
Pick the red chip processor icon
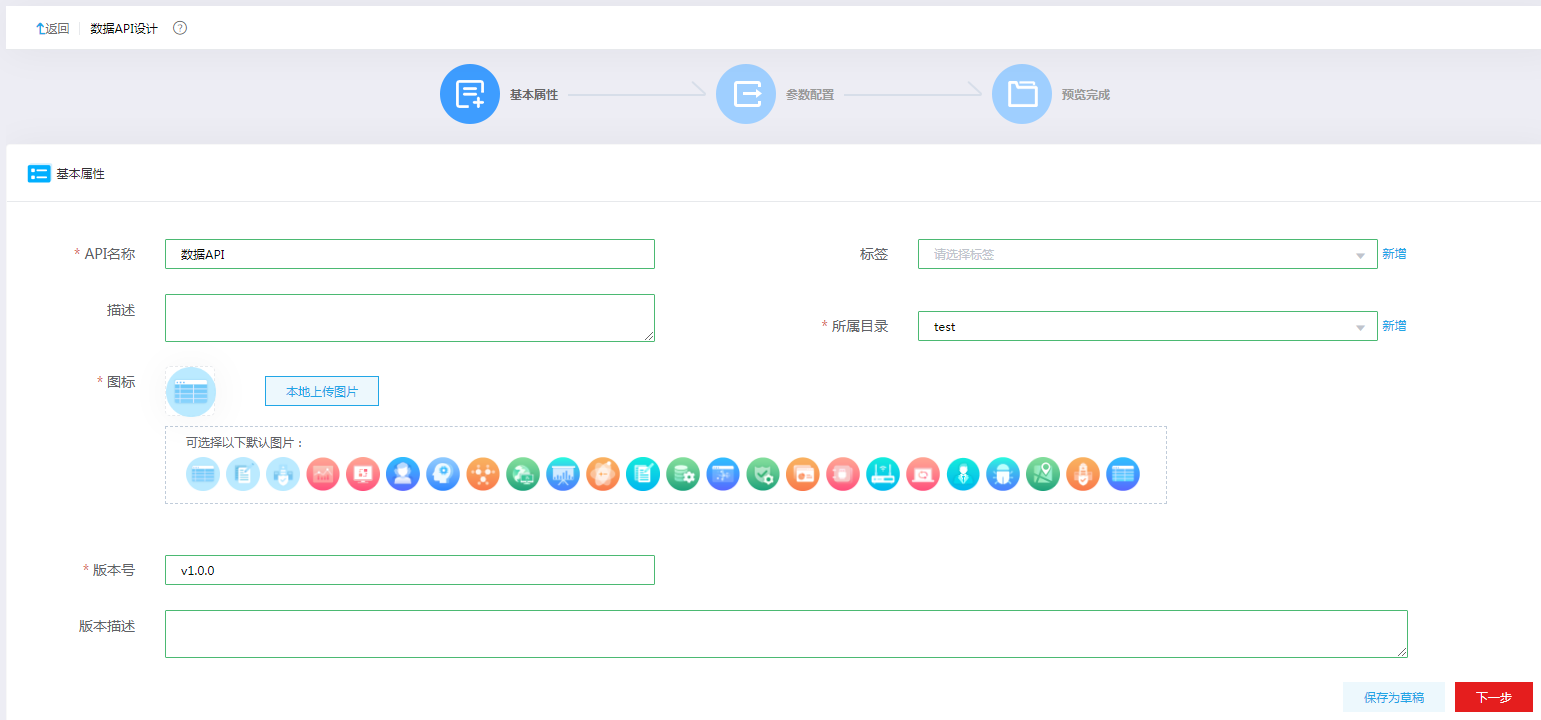pyautogui.click(x=843, y=474)
